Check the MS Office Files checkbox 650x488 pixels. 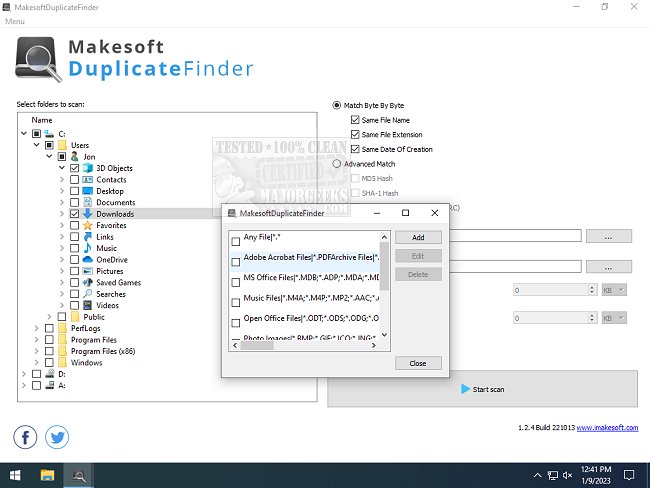tap(235, 282)
